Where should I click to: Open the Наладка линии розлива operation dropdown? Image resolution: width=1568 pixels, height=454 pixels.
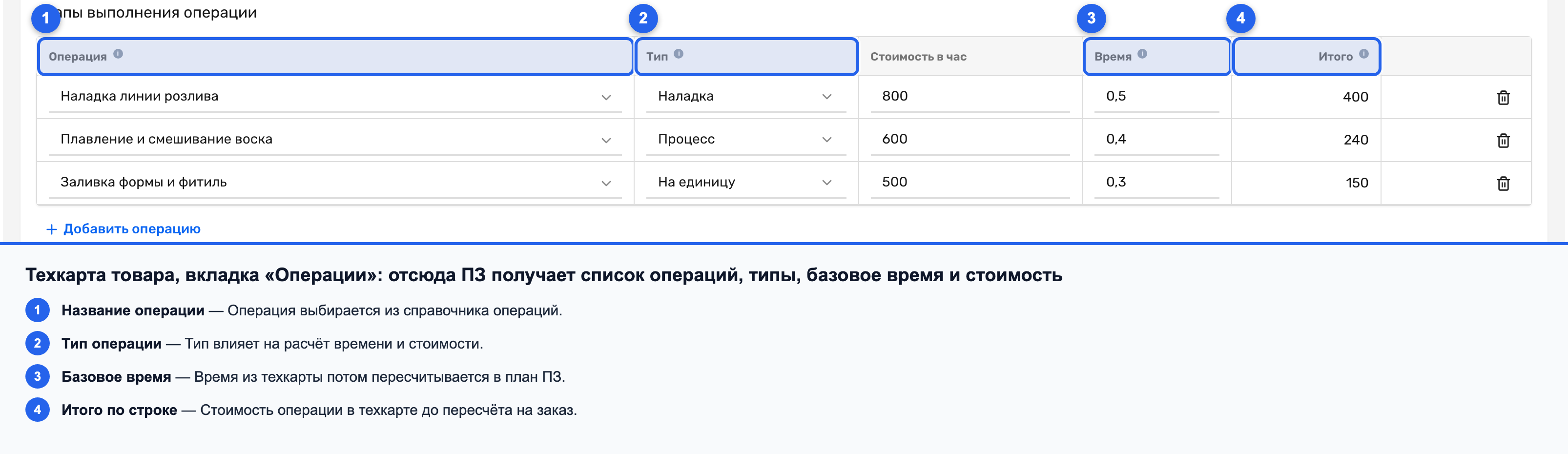[335, 97]
